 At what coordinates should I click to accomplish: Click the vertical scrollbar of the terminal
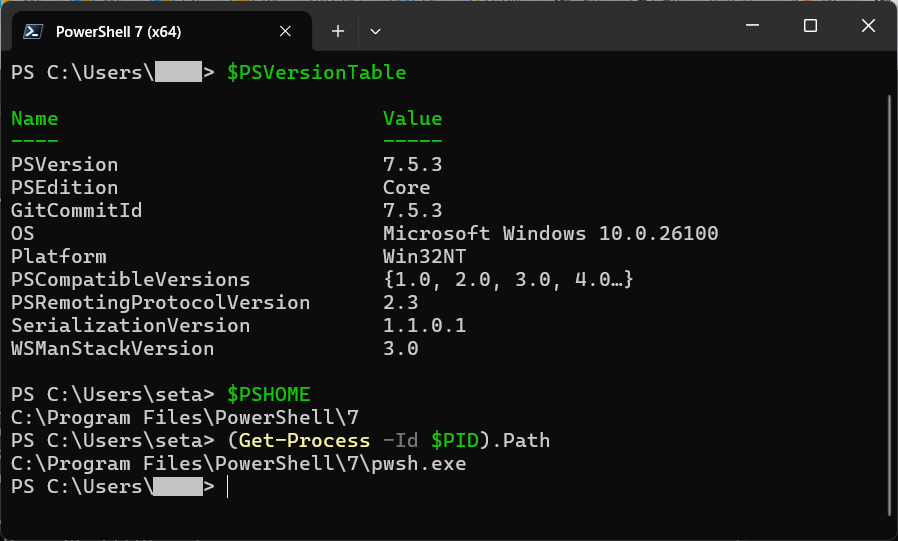pos(889,307)
